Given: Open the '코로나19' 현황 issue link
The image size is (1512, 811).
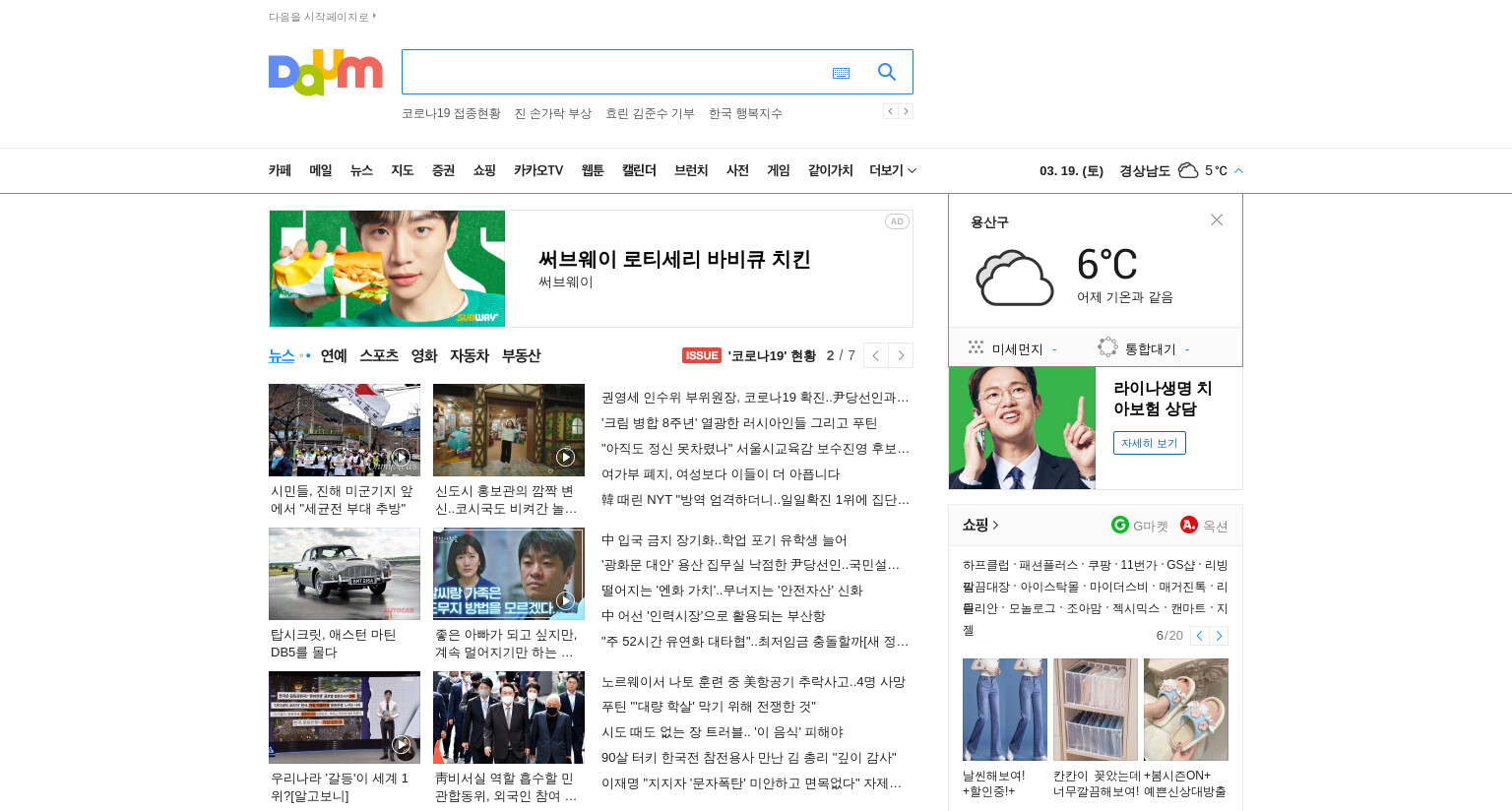Looking at the screenshot, I should tap(772, 355).
